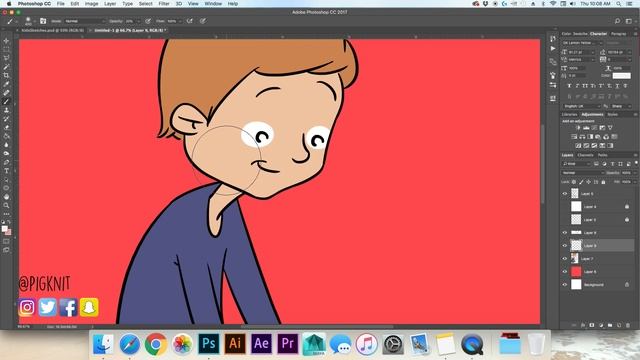Add a Levels adjustment
This screenshot has width=640, height=360.
586,128
